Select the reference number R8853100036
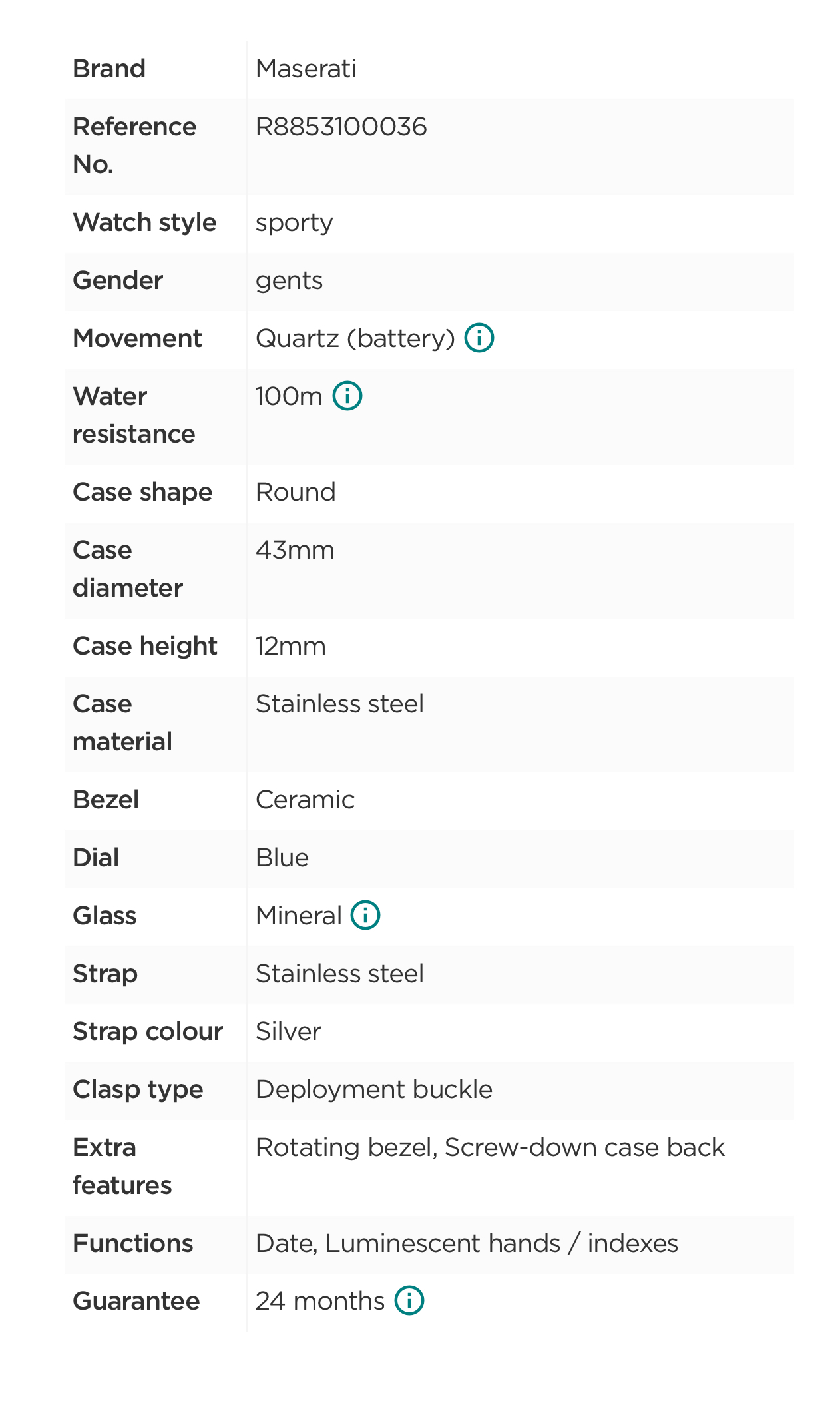 (341, 127)
